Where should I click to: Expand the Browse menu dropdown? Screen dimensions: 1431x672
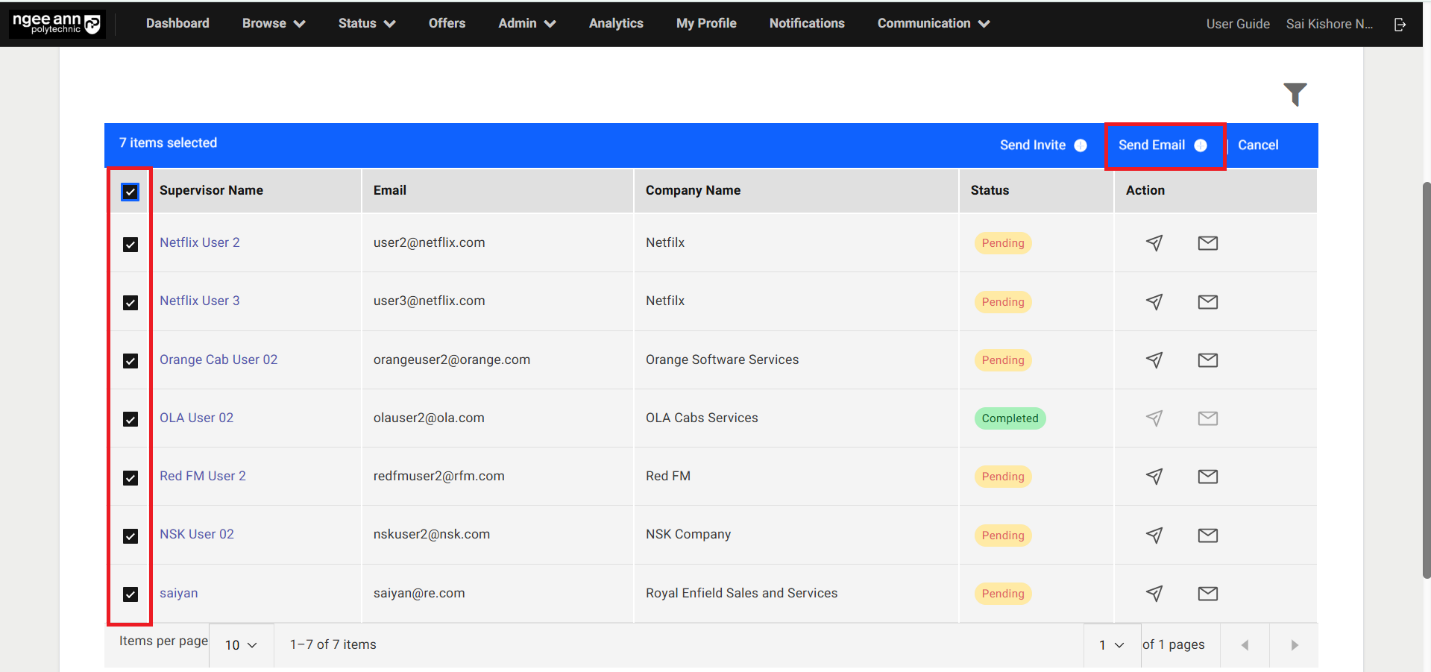(273, 23)
